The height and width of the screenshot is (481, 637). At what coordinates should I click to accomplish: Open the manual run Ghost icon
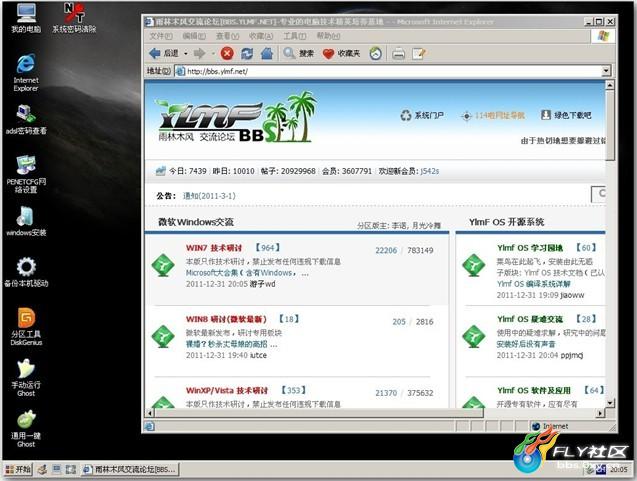[x=26, y=378]
